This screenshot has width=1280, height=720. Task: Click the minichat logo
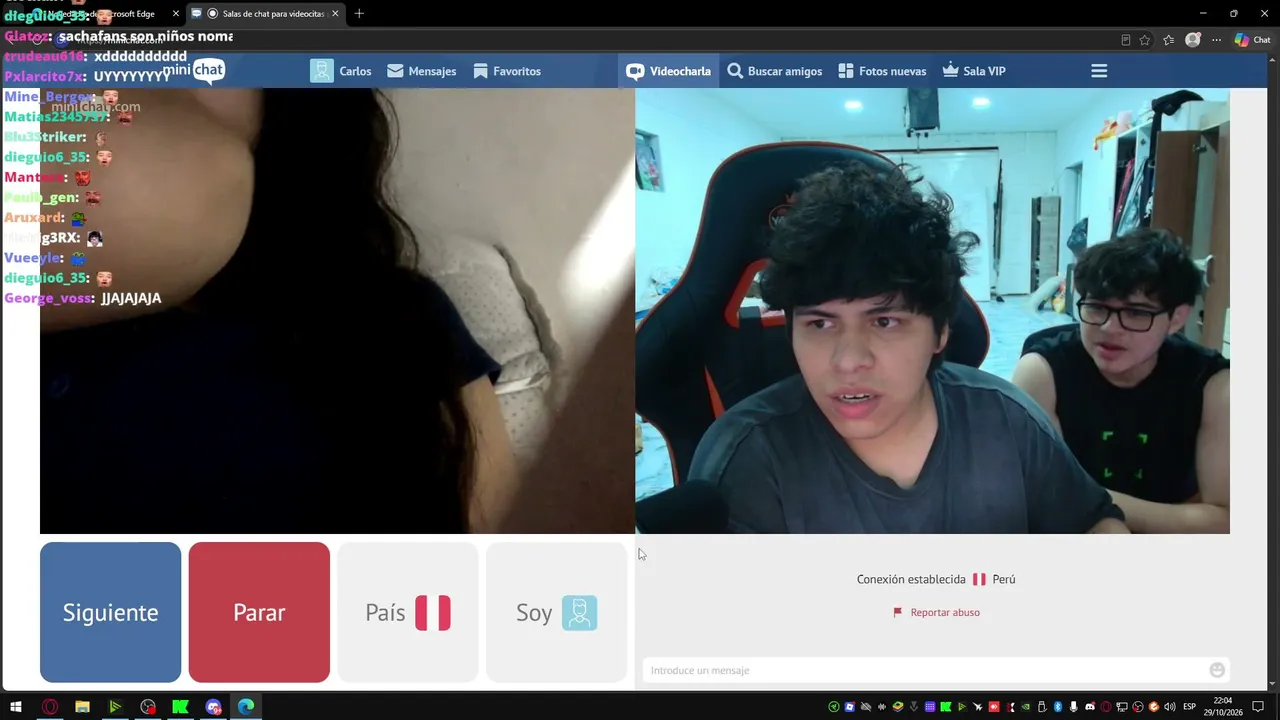pyautogui.click(x=195, y=70)
